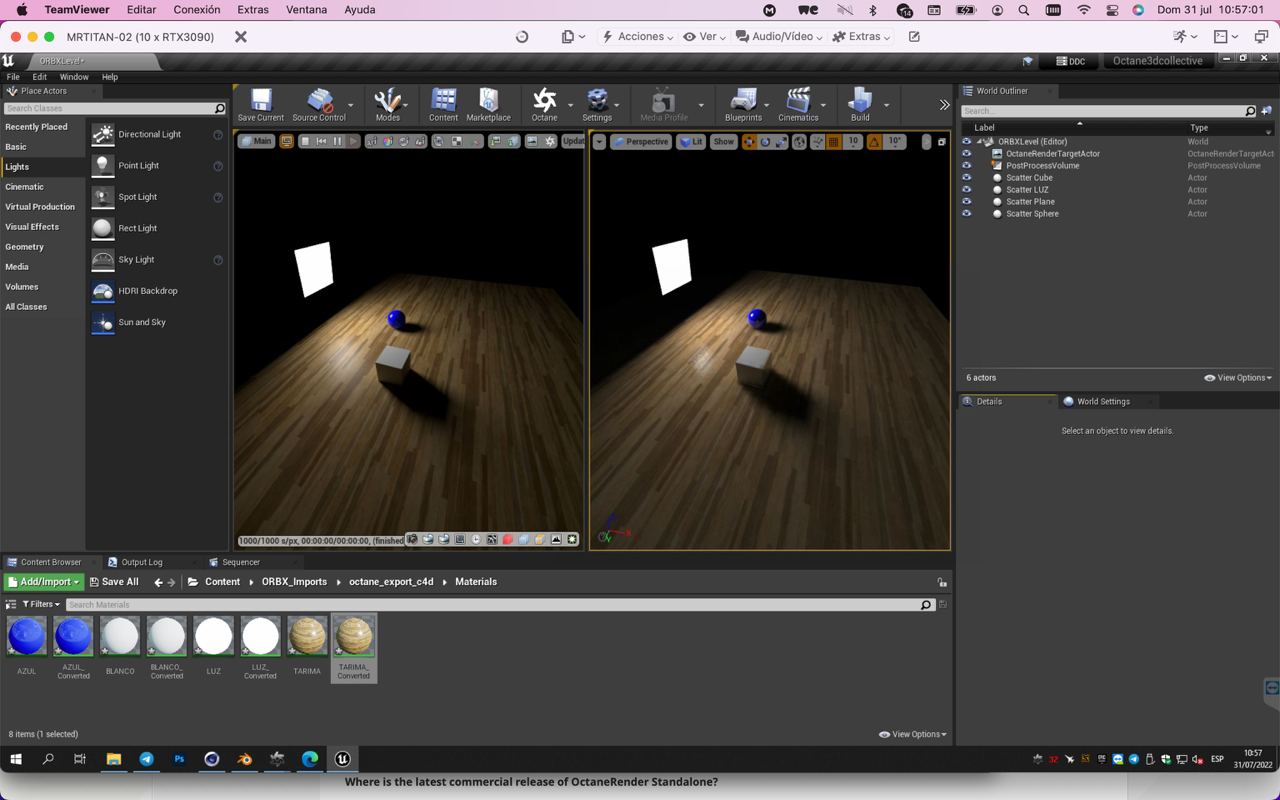1280x800 pixels.
Task: Open the Modes toolbar button
Action: (388, 104)
